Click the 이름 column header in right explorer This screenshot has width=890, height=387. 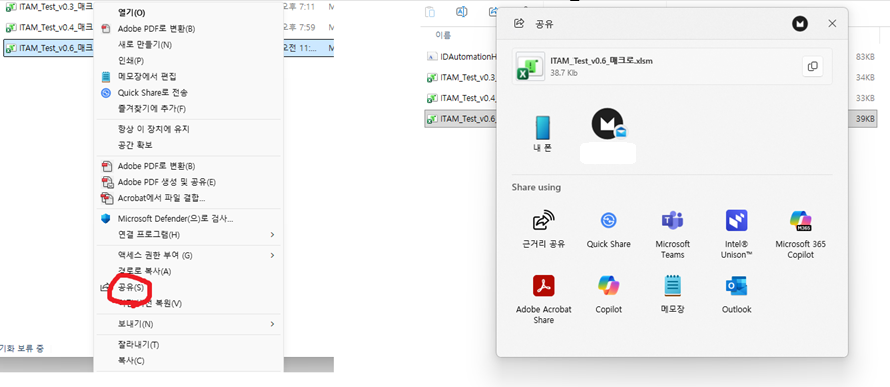click(x=443, y=35)
